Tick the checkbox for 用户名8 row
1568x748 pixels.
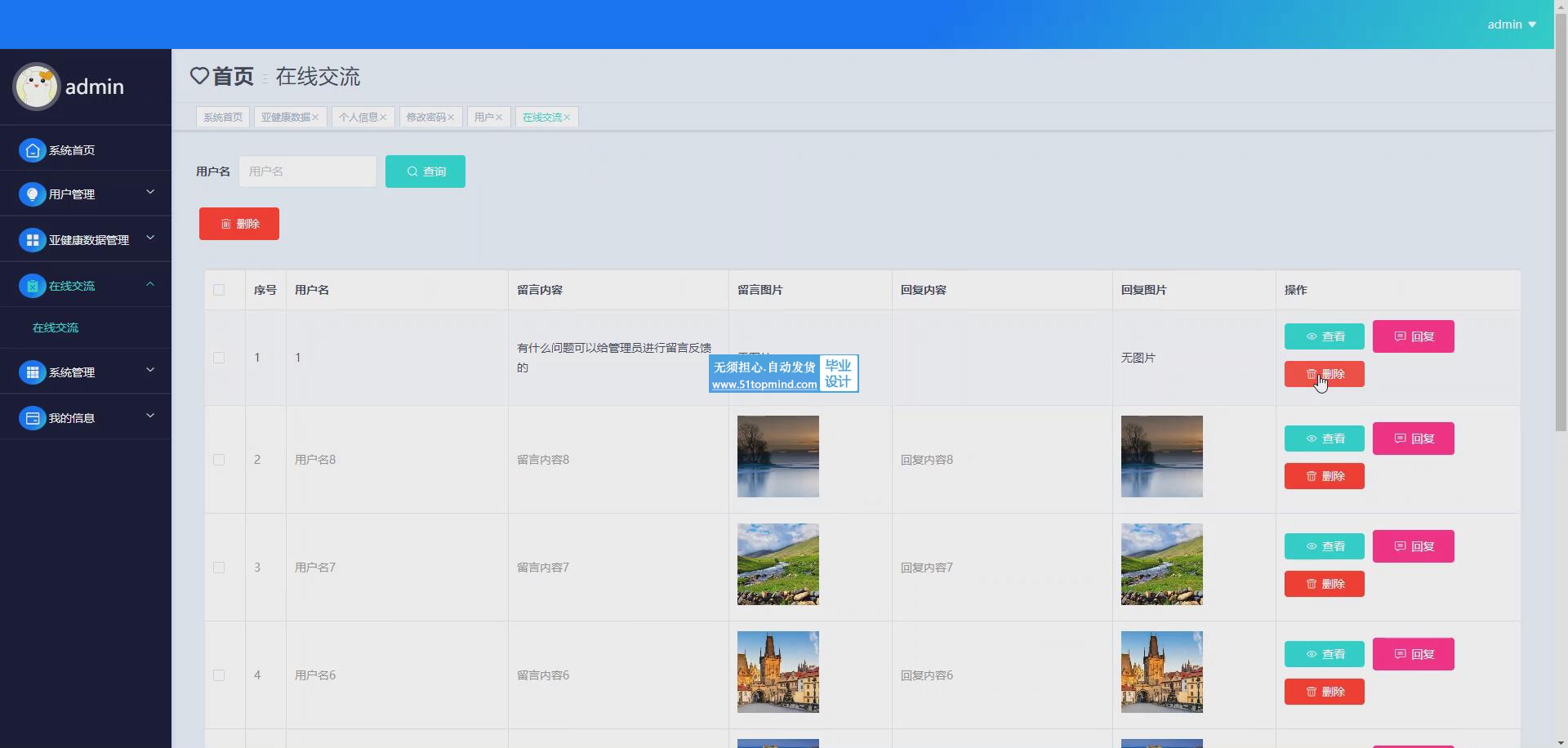click(x=219, y=460)
